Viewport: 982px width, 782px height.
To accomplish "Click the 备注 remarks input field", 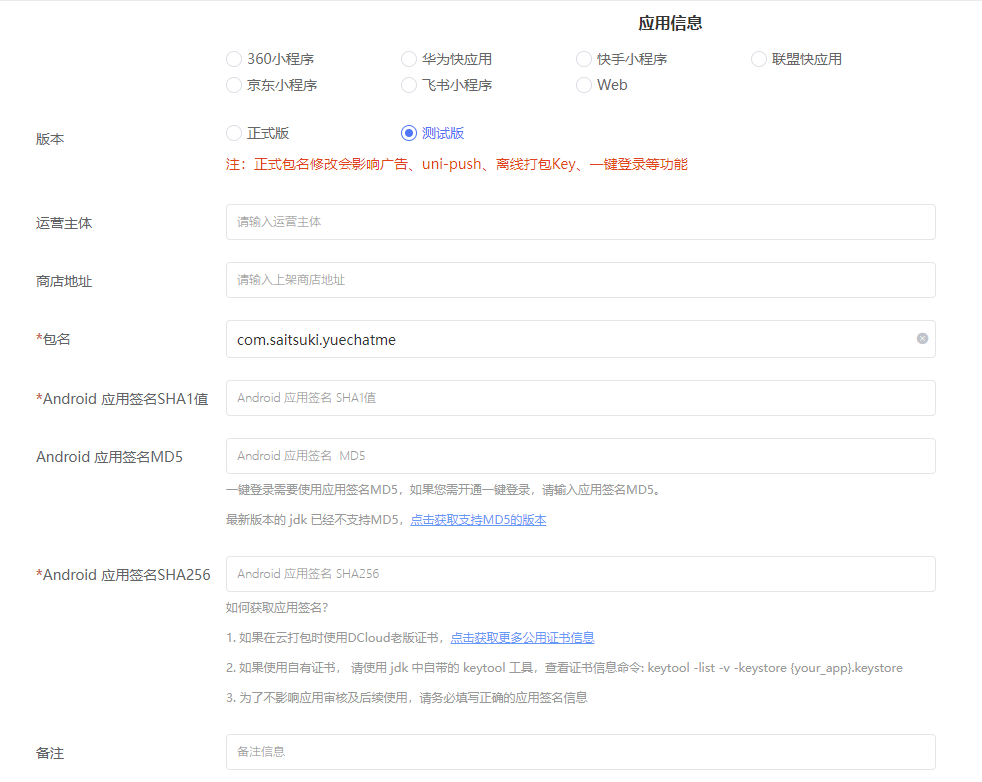I will pyautogui.click(x=580, y=751).
